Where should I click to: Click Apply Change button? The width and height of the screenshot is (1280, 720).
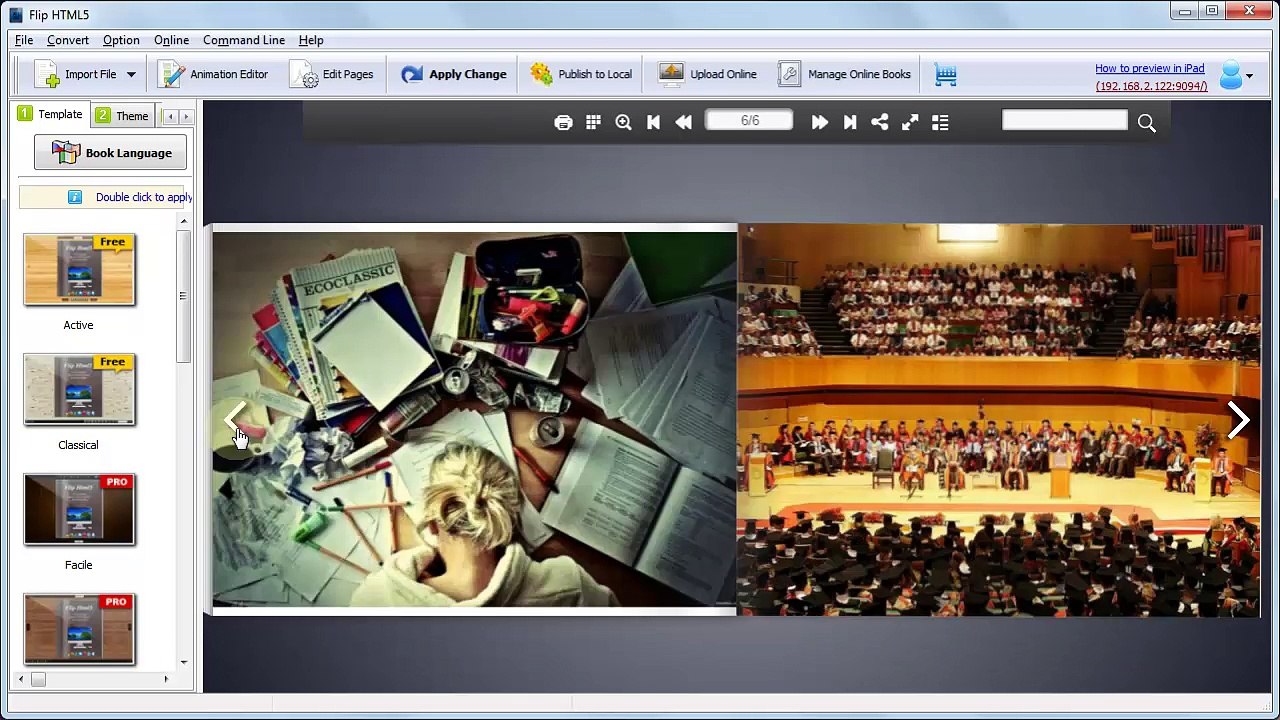click(454, 74)
